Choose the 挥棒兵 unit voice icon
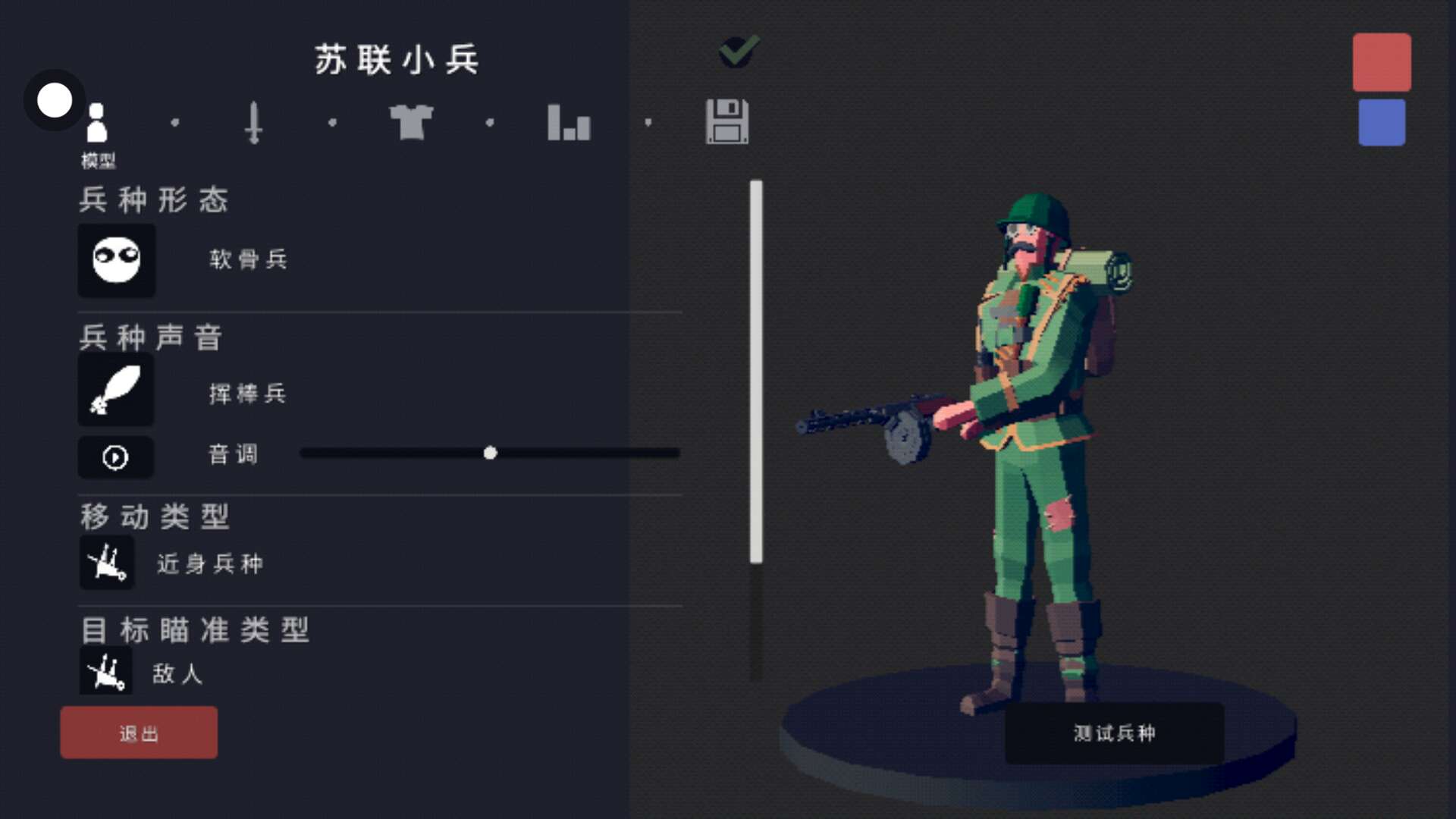This screenshot has width=1456, height=819. 115,391
